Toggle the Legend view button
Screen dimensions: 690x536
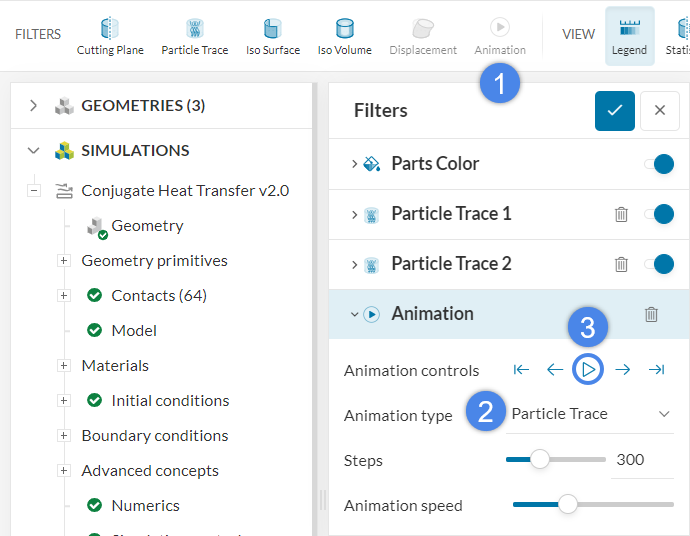tap(629, 36)
